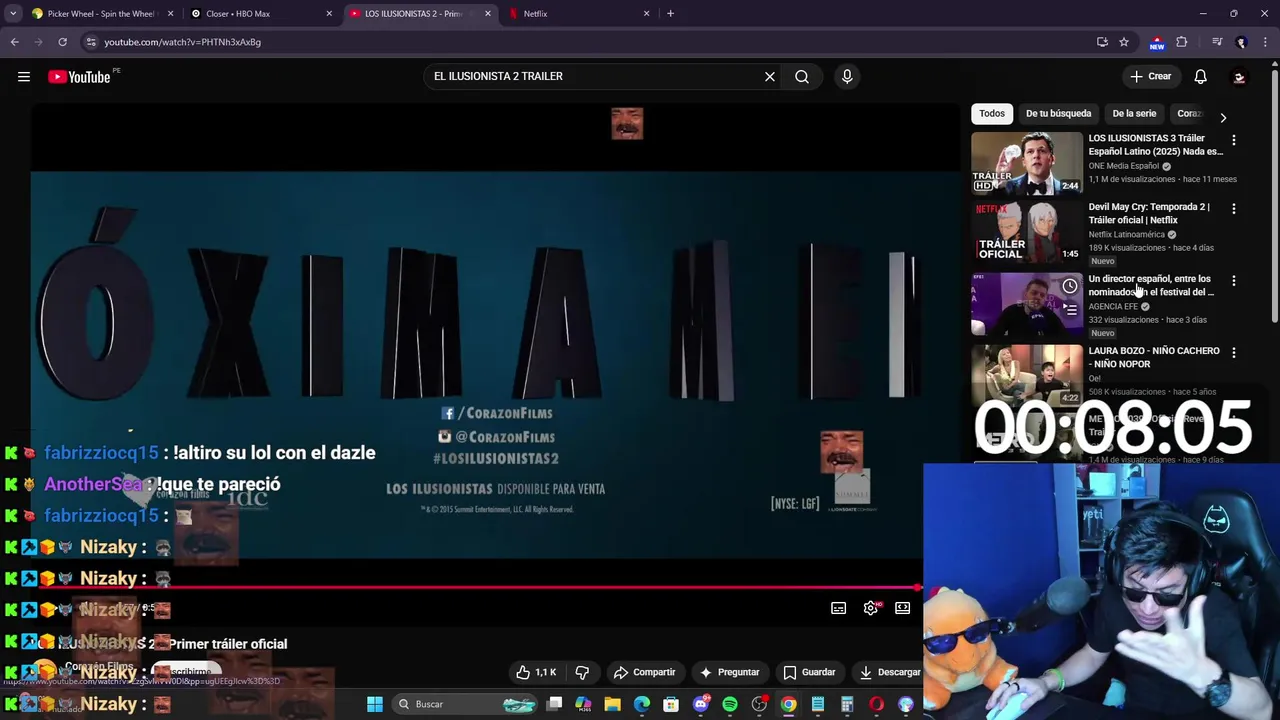Viewport: 1280px width, 720px height.
Task: Open LOS ILUSIONISTAS 3 trailer thumbnail
Action: coord(1027,162)
